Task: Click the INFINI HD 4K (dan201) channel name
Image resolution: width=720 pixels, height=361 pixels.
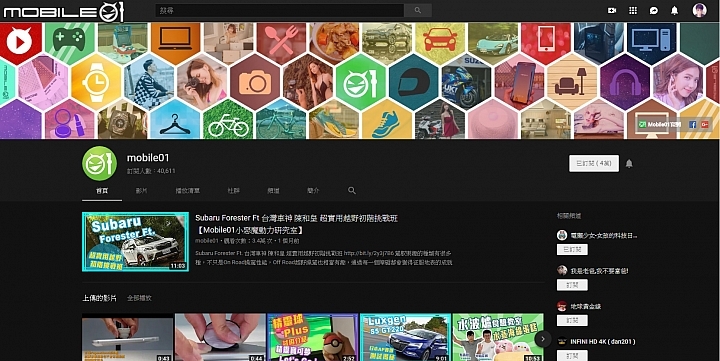Action: tap(603, 342)
